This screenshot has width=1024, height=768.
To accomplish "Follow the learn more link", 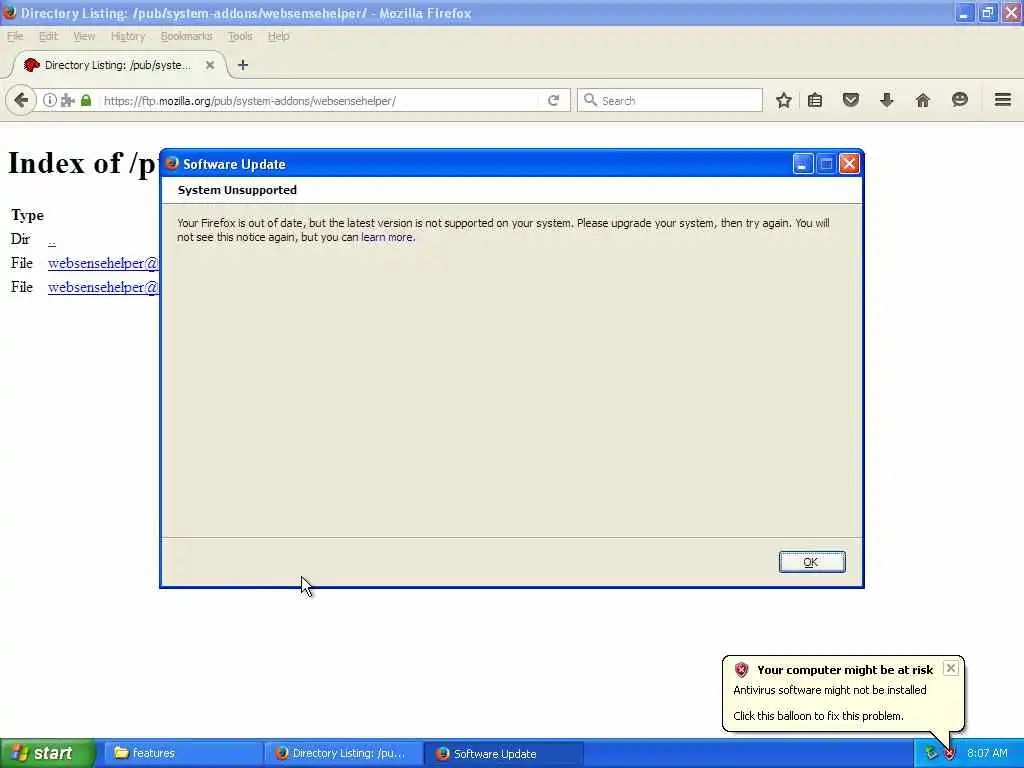I will click(x=387, y=237).
